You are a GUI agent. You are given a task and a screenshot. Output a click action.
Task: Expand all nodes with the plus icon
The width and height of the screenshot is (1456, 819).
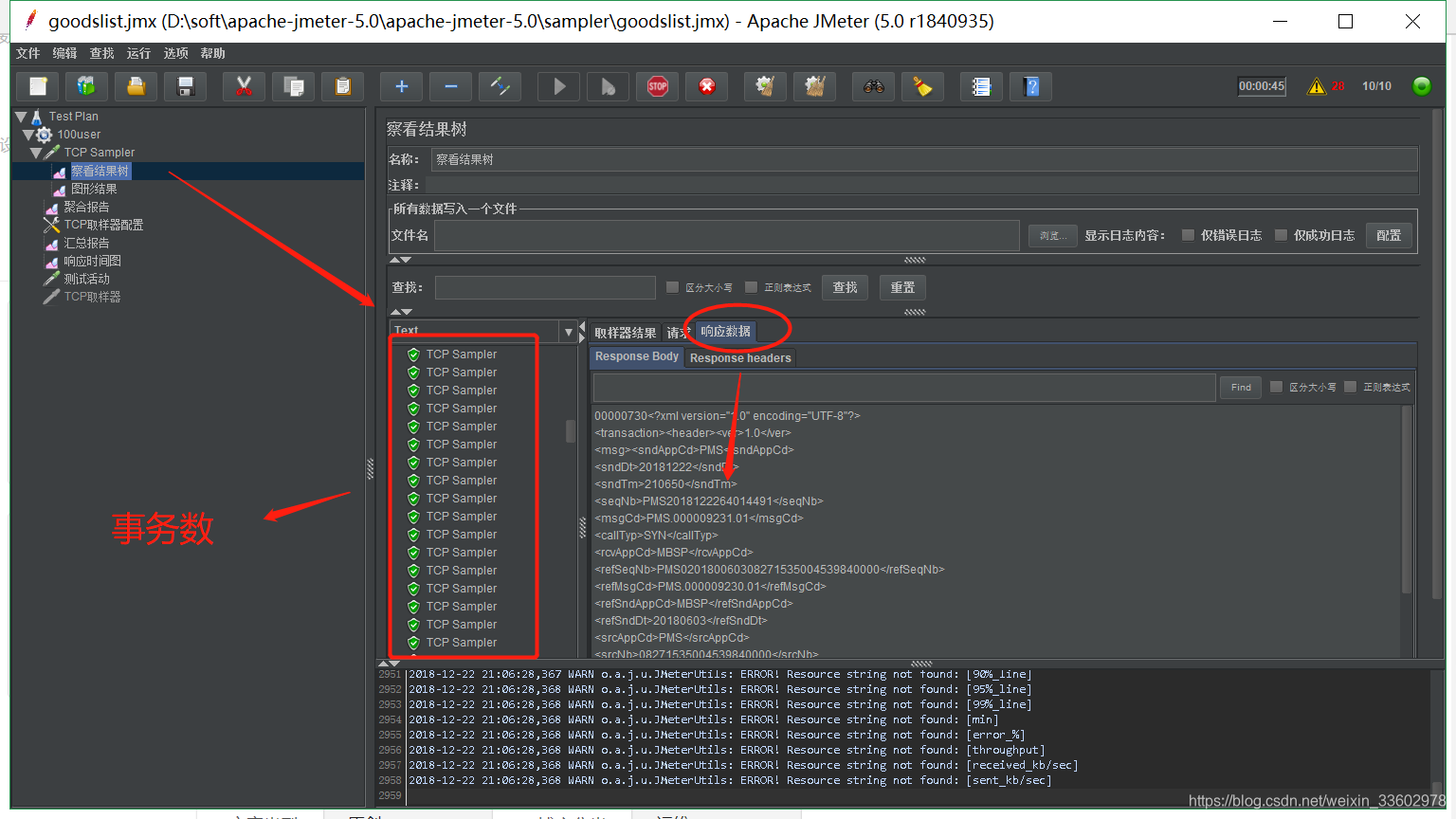click(401, 86)
